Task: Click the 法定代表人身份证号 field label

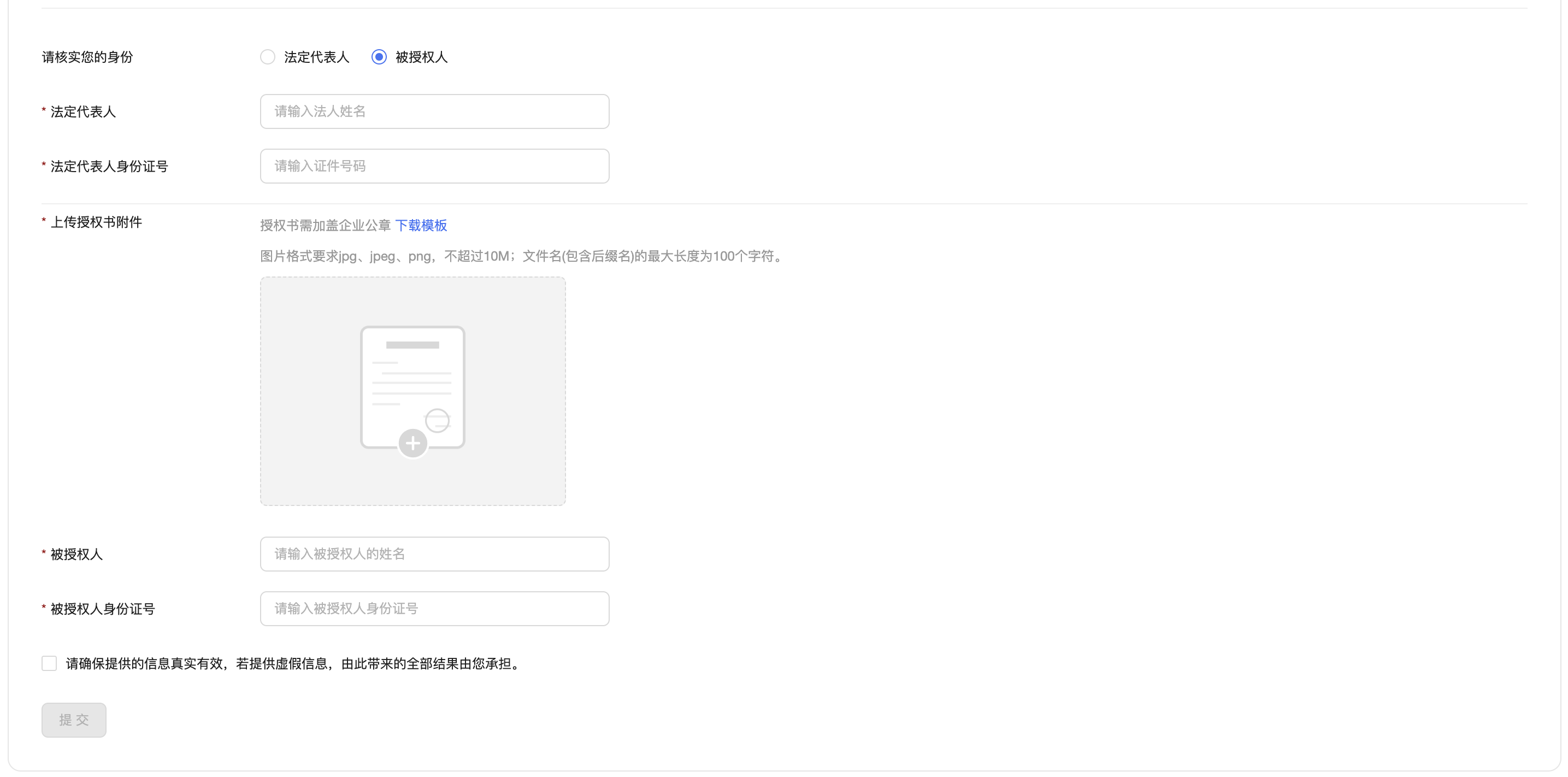Action: click(109, 166)
